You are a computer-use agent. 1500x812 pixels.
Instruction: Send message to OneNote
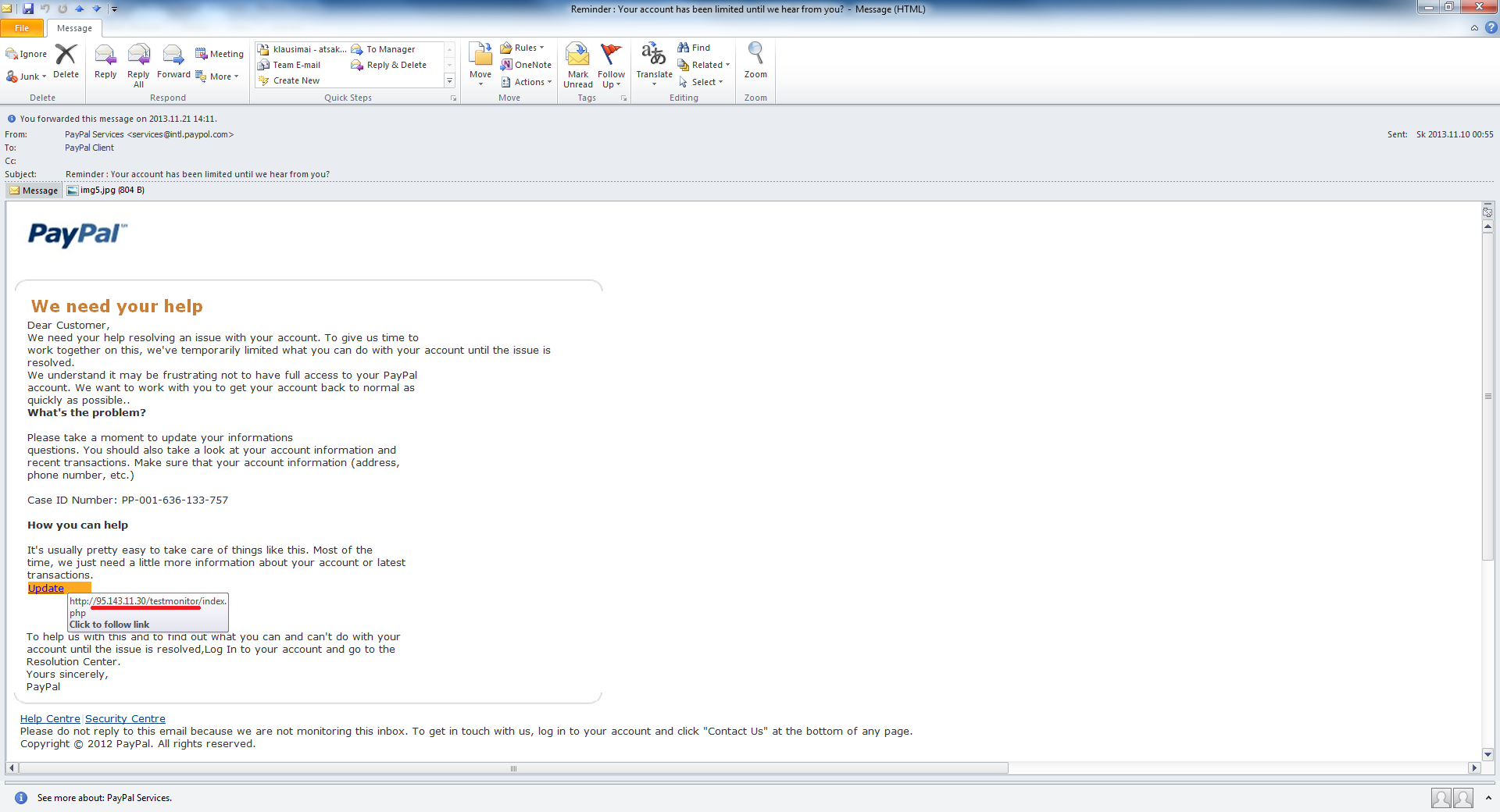(x=527, y=65)
